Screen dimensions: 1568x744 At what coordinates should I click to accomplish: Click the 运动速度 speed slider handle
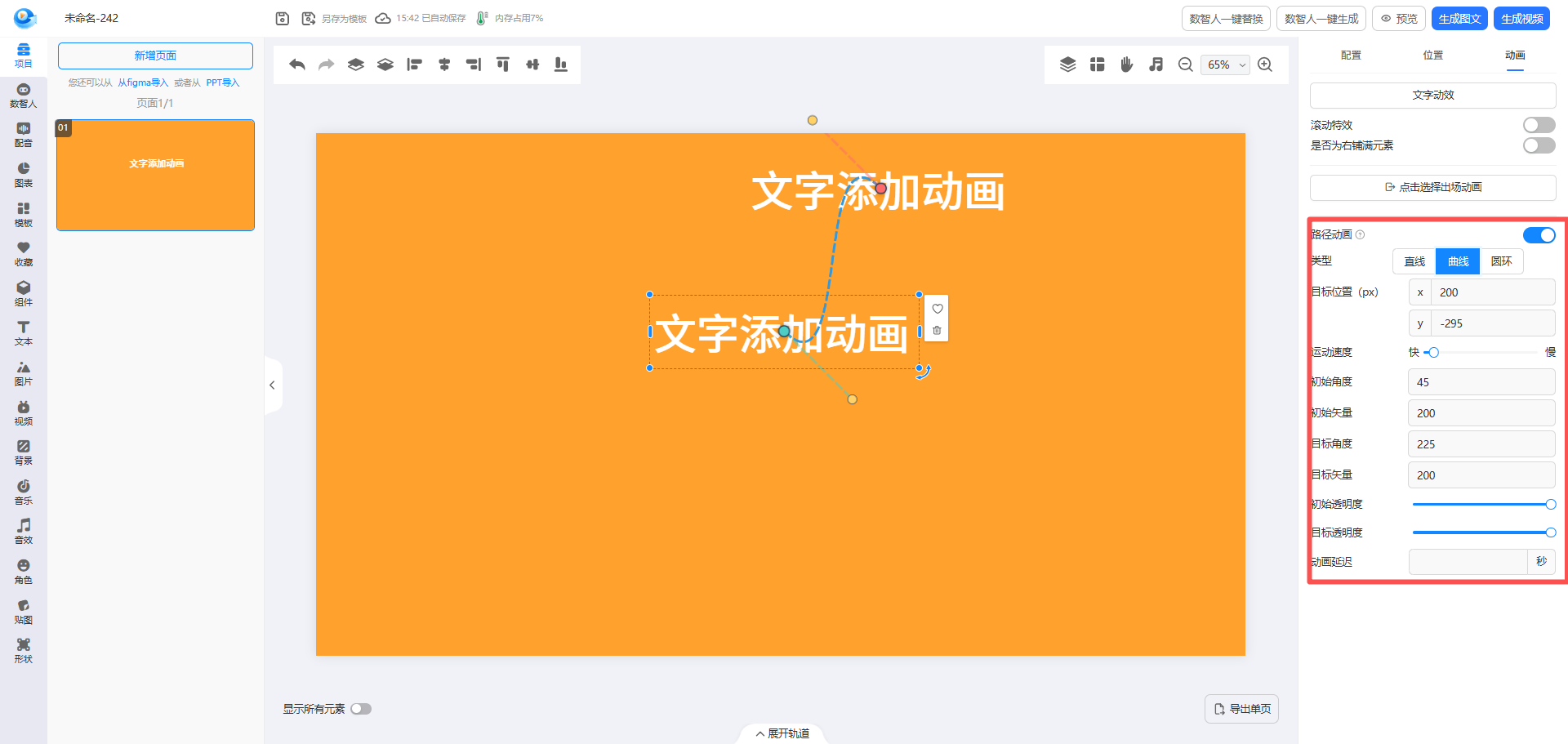coord(1433,353)
